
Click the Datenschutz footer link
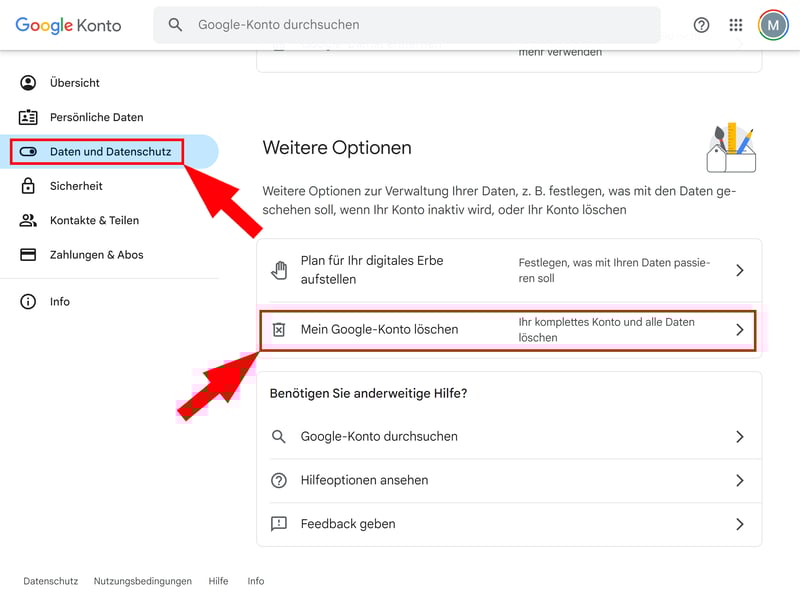(52, 581)
